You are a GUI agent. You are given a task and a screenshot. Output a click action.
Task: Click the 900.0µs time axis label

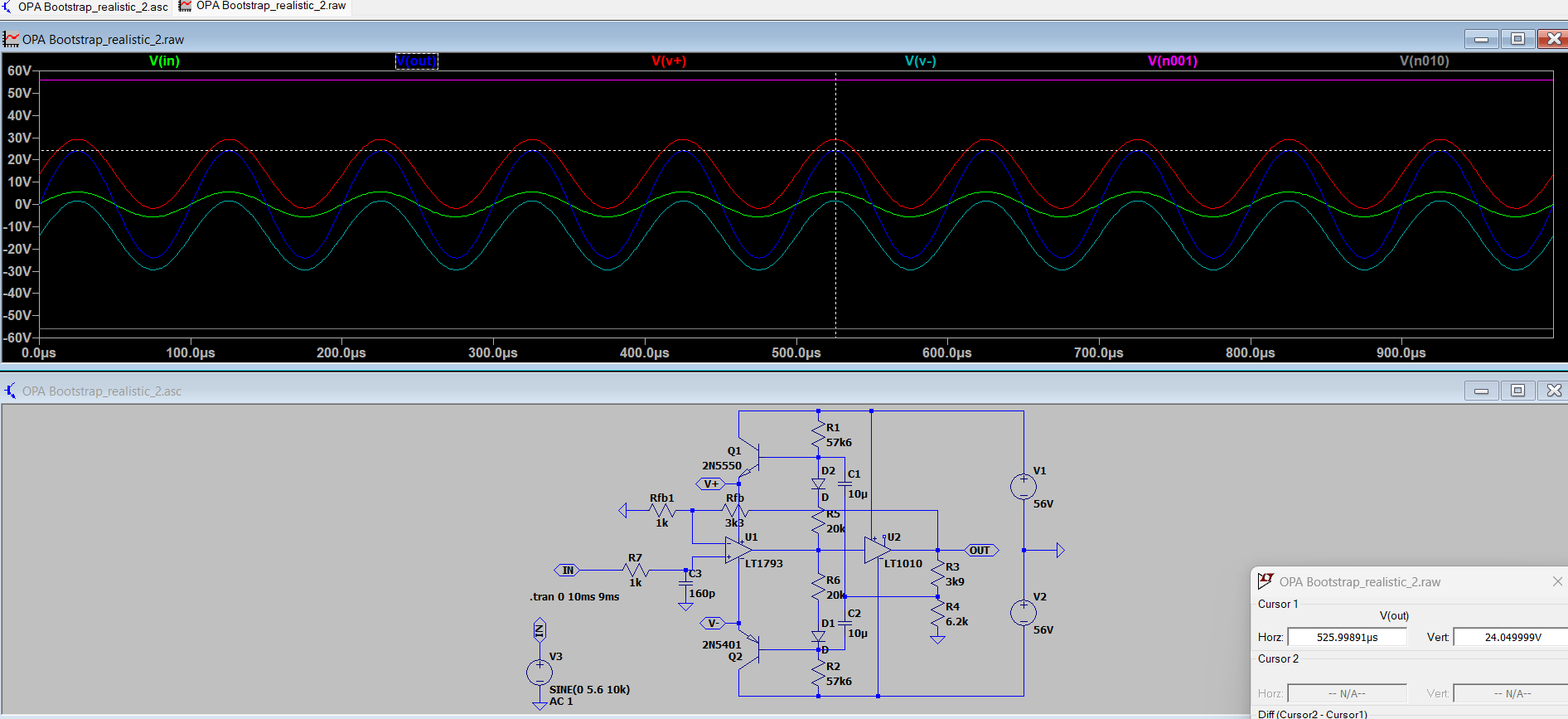pos(1401,352)
